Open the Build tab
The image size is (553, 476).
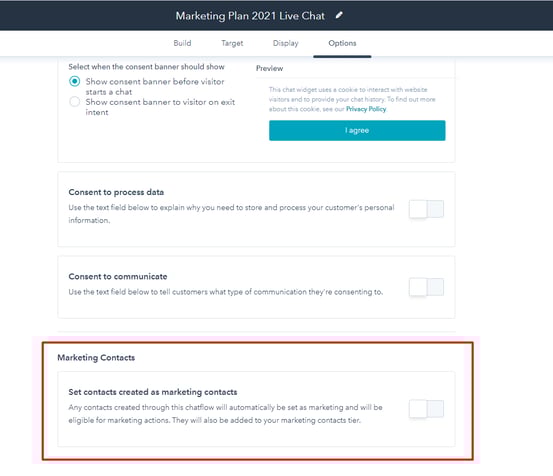(x=182, y=43)
